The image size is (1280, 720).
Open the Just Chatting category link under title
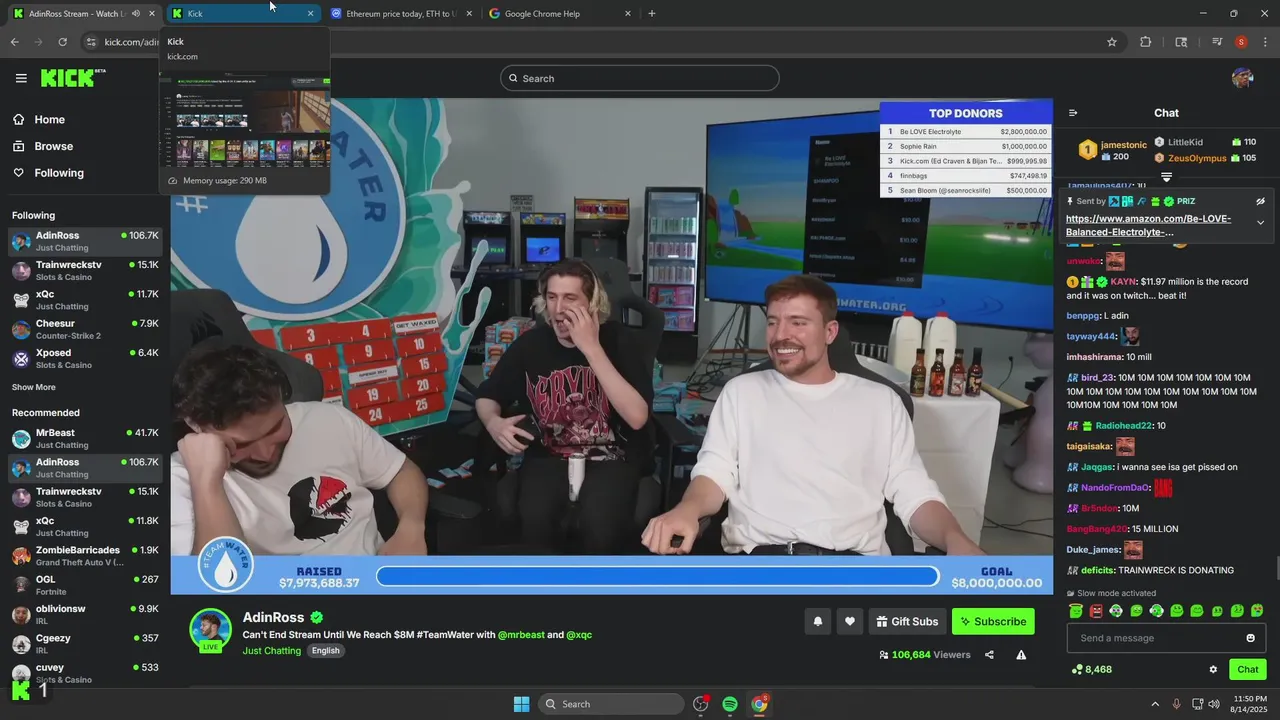tap(271, 651)
